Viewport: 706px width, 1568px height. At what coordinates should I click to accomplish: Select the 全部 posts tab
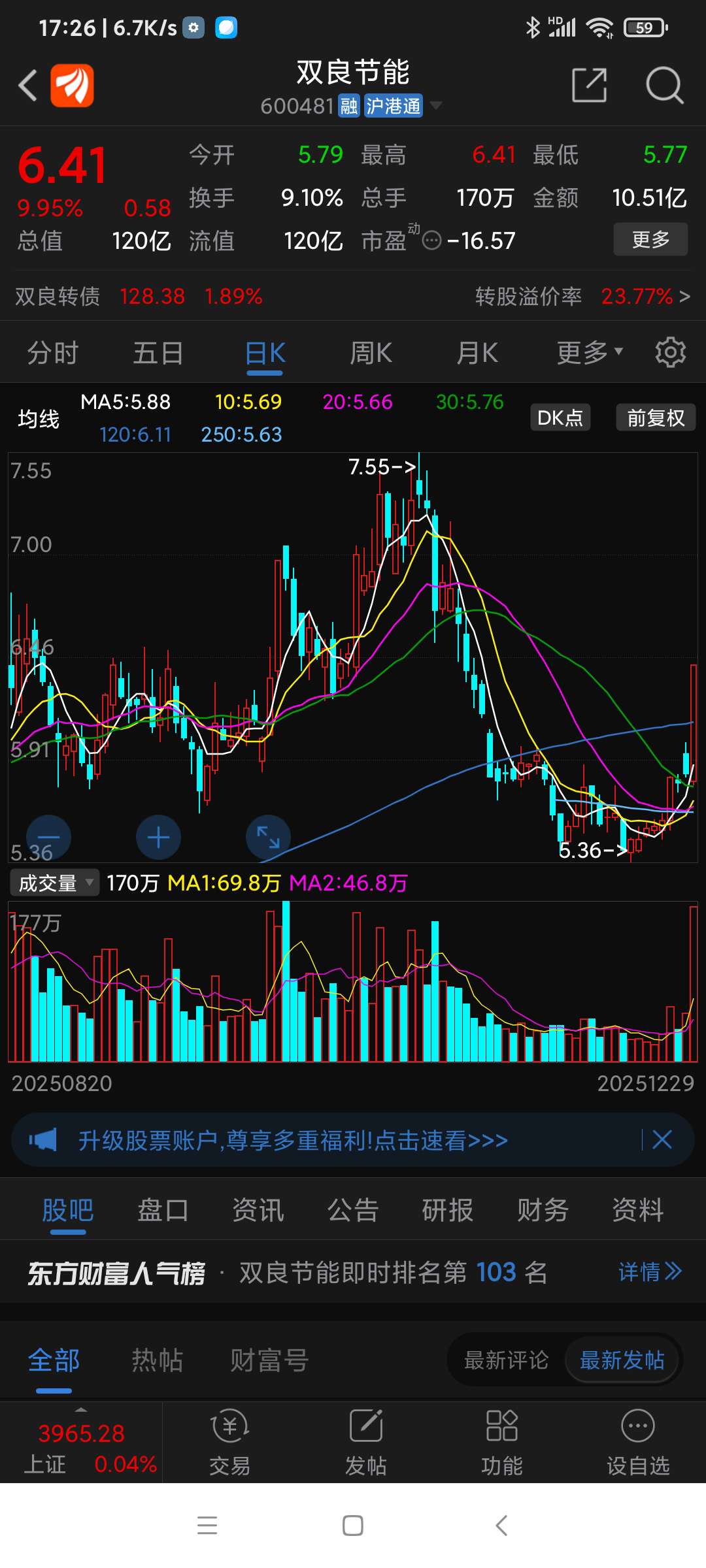[x=54, y=1361]
